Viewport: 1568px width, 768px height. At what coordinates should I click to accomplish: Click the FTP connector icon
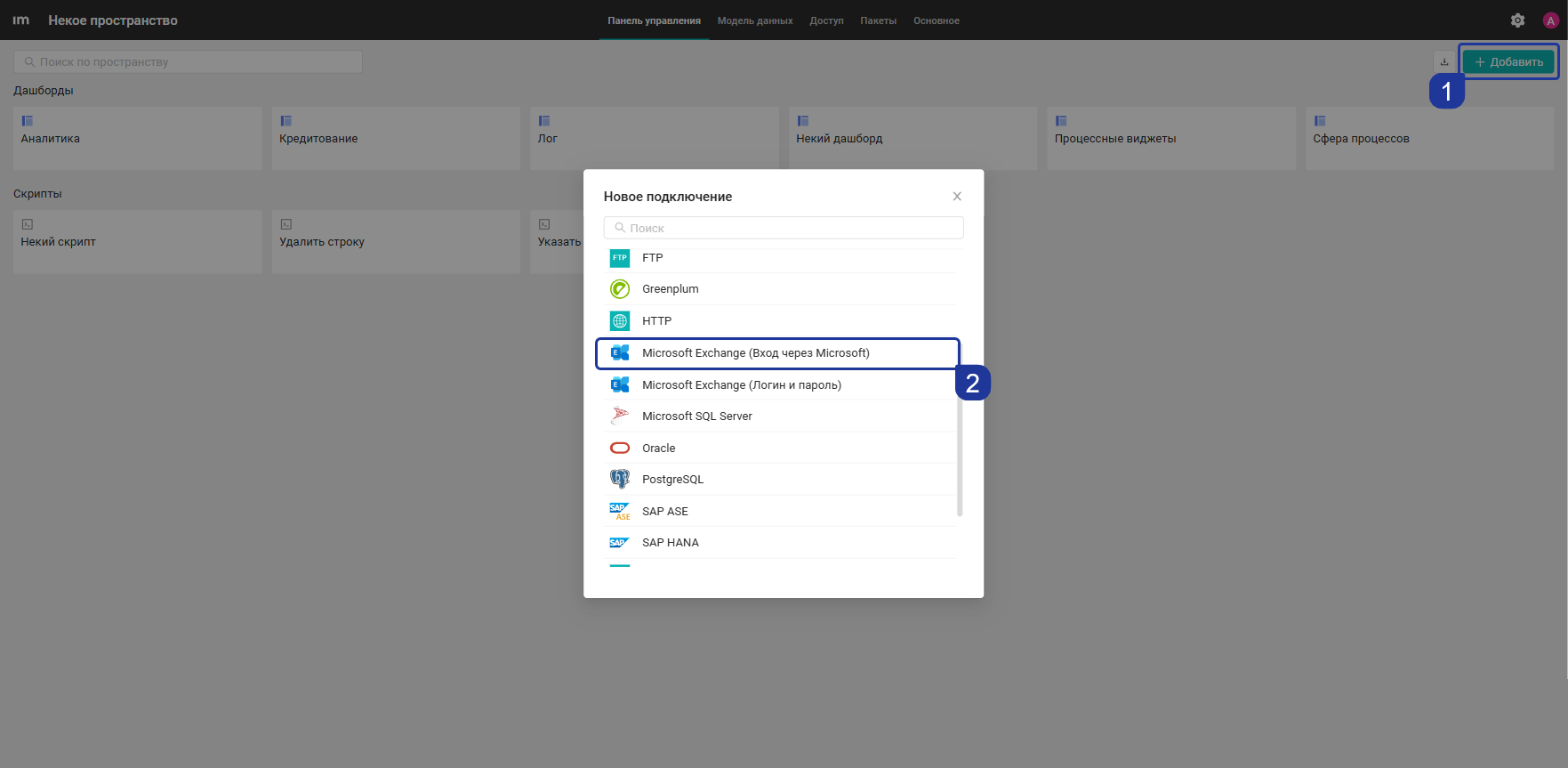(620, 258)
